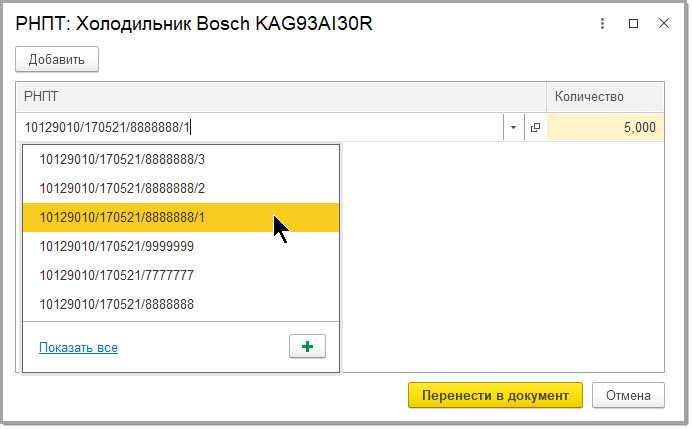Choose highlighted 10129010/170521/8888888/1 entry
The height and width of the screenshot is (429, 692).
click(181, 218)
